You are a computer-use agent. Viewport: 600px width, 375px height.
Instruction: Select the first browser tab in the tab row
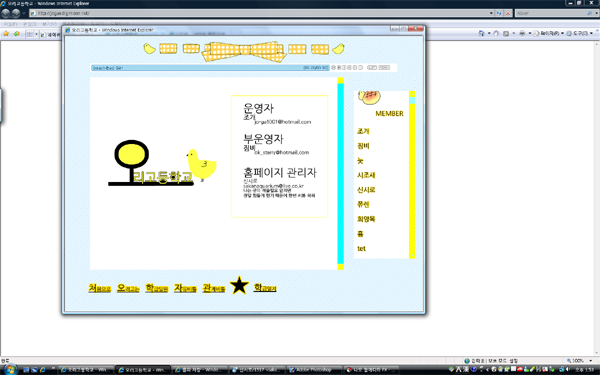coord(51,34)
